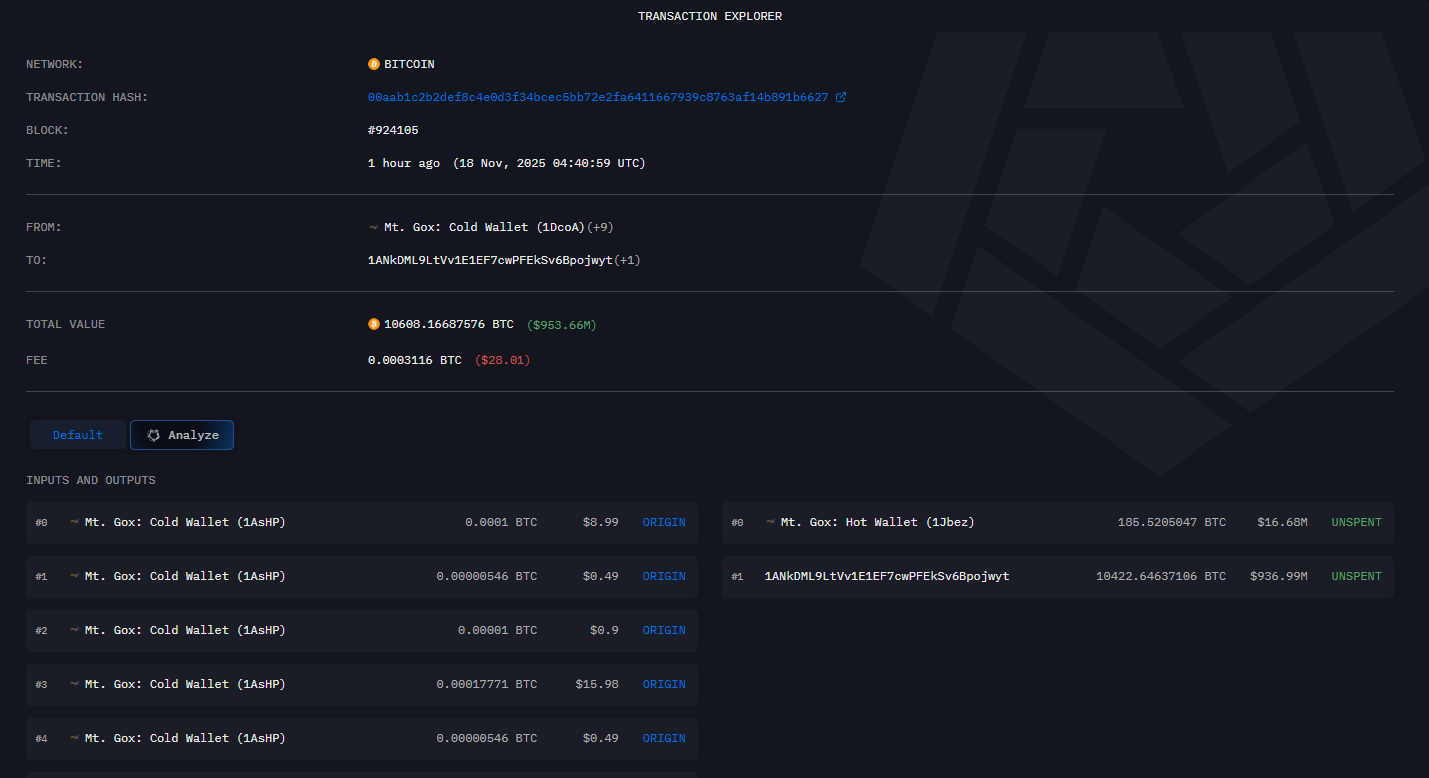Image resolution: width=1429 pixels, height=778 pixels.
Task: Expand the (+1) additional recipient addresses
Action: point(626,259)
